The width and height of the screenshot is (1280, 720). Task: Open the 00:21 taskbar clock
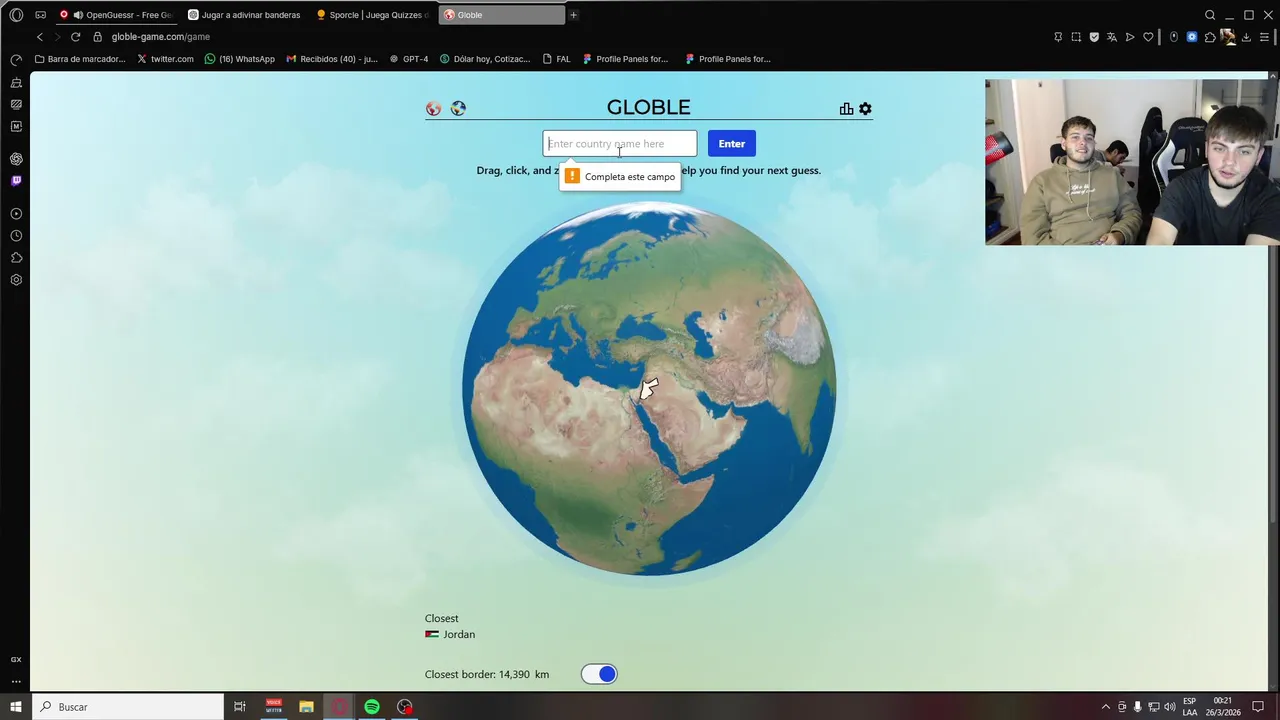pos(1225,707)
